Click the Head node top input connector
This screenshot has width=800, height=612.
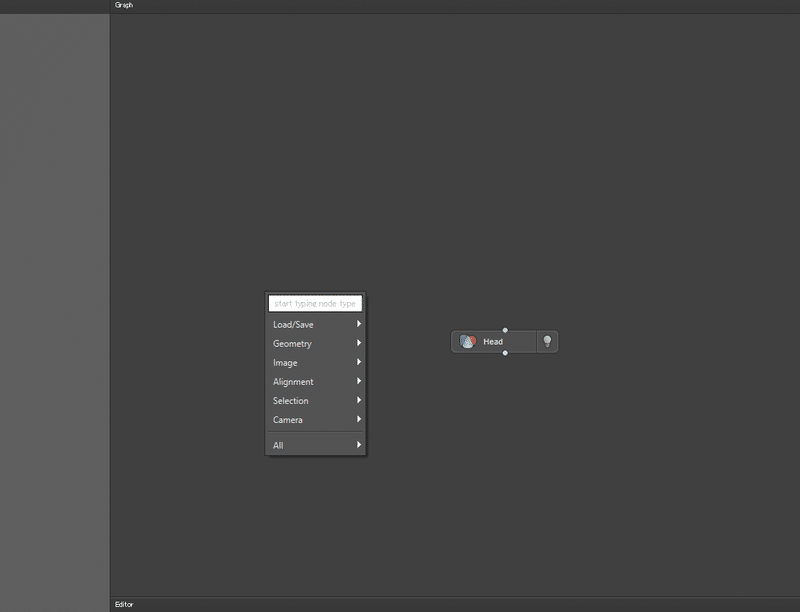[505, 330]
